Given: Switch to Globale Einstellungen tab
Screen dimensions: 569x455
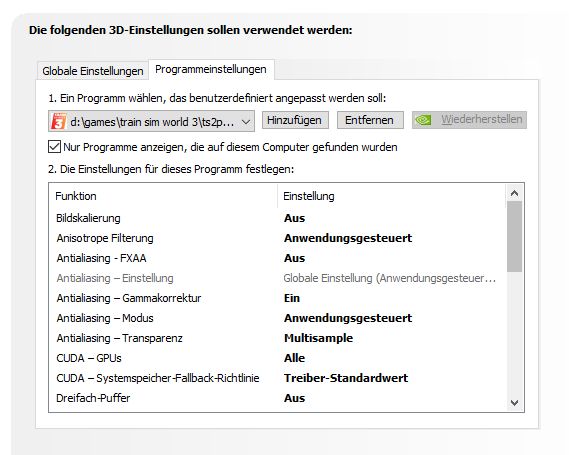Looking at the screenshot, I should (x=93, y=71).
